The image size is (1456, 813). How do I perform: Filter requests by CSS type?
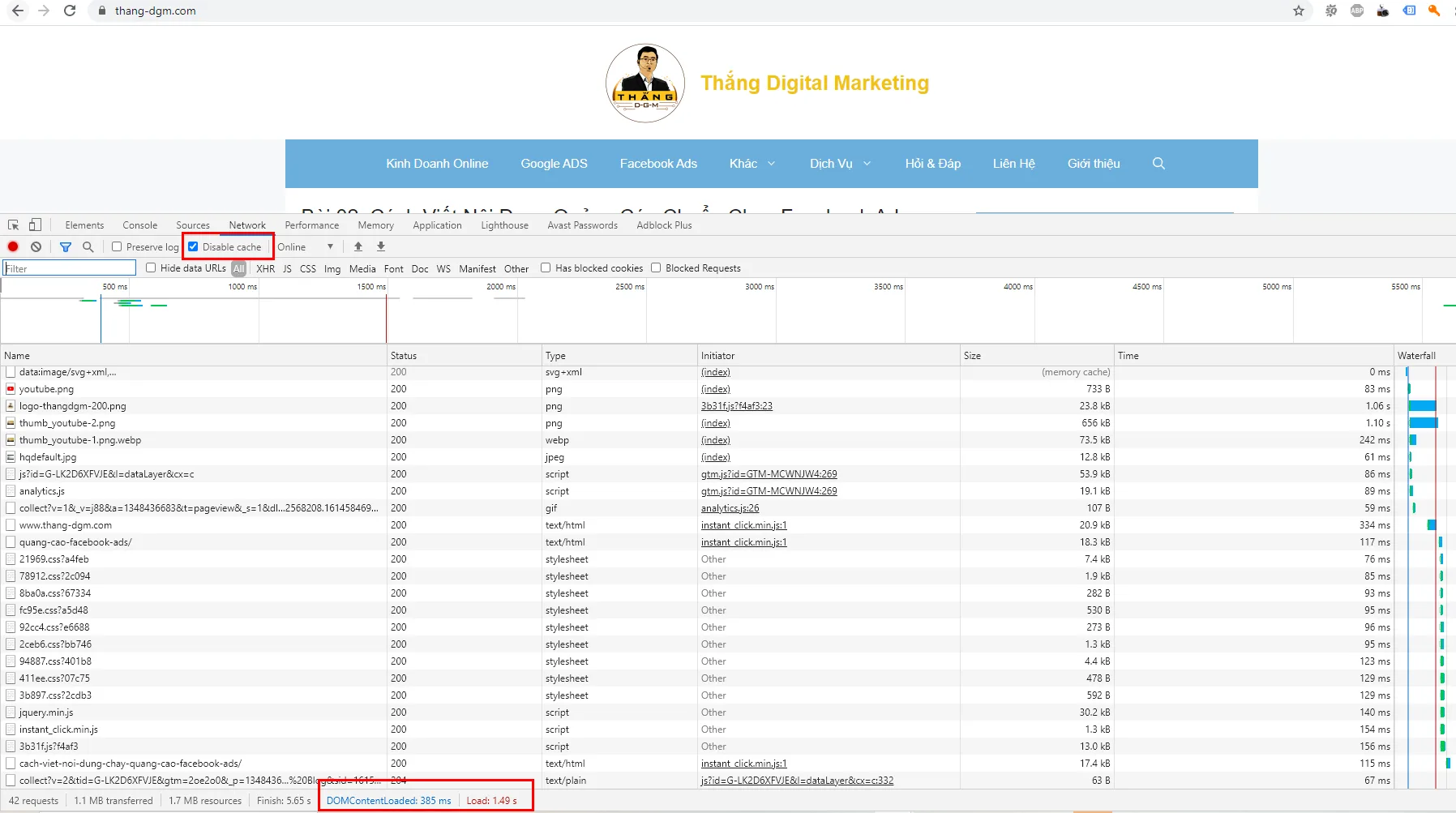coord(308,268)
